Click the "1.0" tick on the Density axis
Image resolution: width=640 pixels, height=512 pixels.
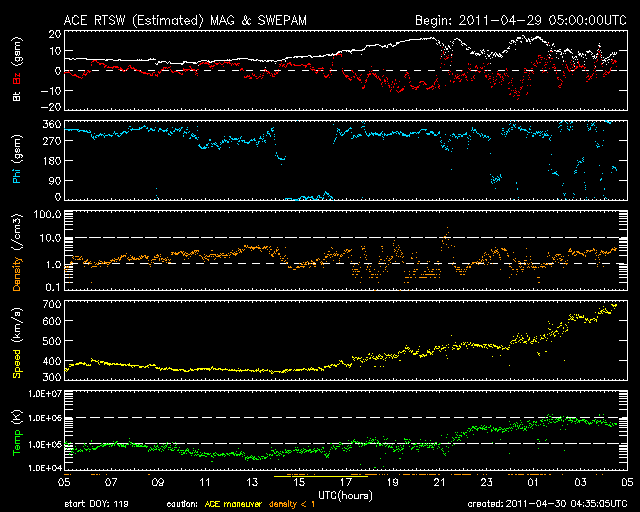pyautogui.click(x=53, y=265)
